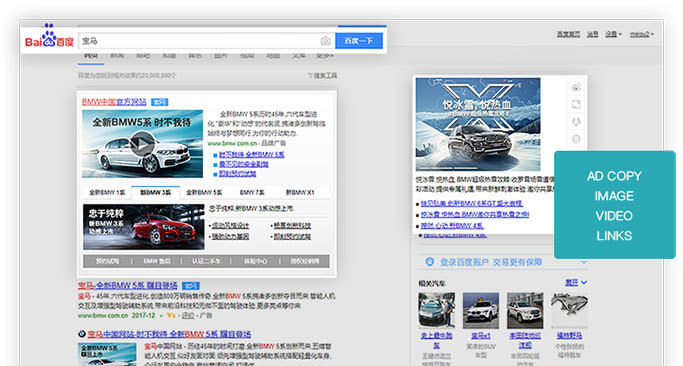
Task: Open the 搜索工具 filter
Action: 322,76
